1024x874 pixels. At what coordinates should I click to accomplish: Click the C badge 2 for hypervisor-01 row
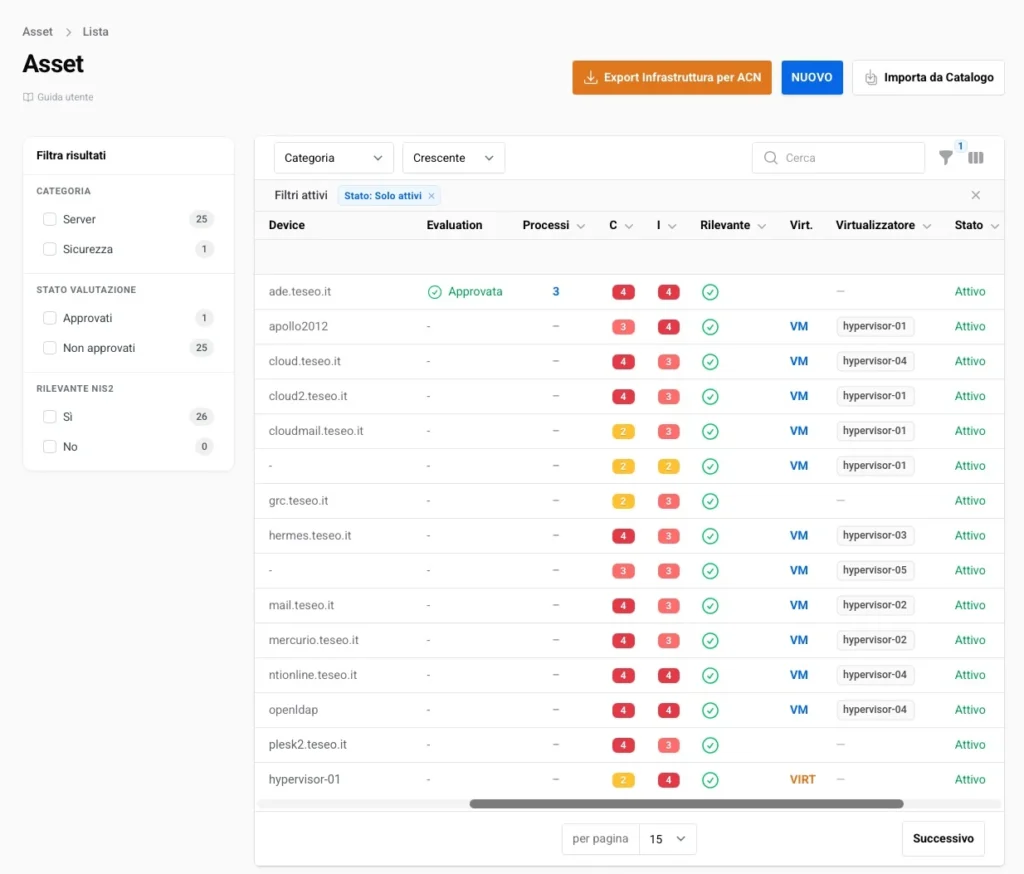tap(623, 780)
